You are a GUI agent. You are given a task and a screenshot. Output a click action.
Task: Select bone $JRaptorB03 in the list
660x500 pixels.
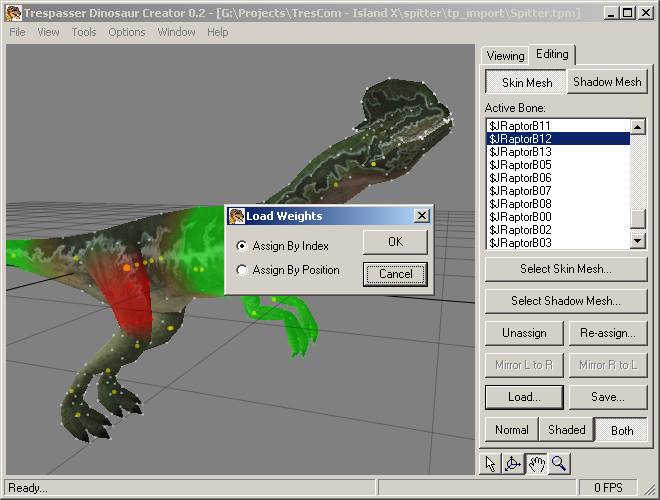[558, 243]
